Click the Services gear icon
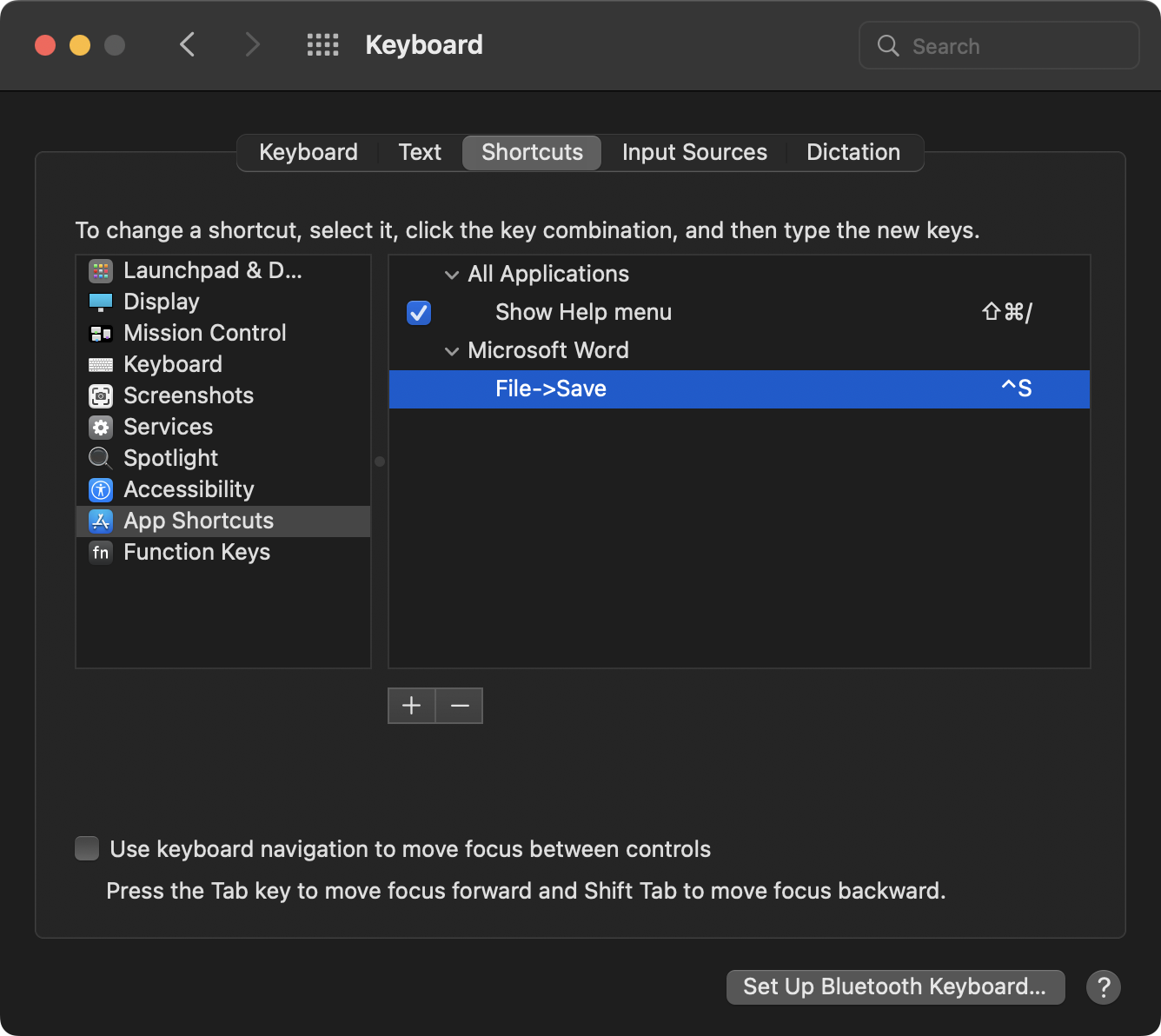Image resolution: width=1161 pixels, height=1036 pixels. click(101, 428)
